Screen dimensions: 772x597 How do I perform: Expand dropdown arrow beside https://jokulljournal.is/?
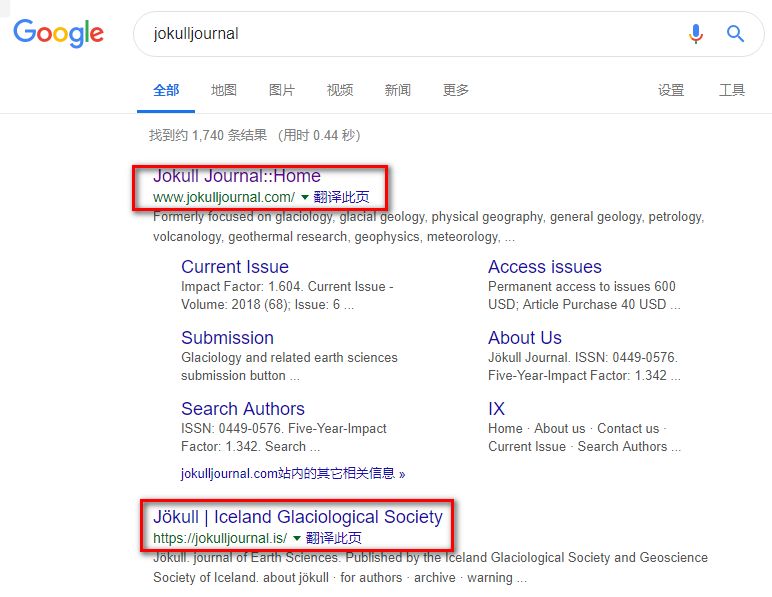click(297, 538)
